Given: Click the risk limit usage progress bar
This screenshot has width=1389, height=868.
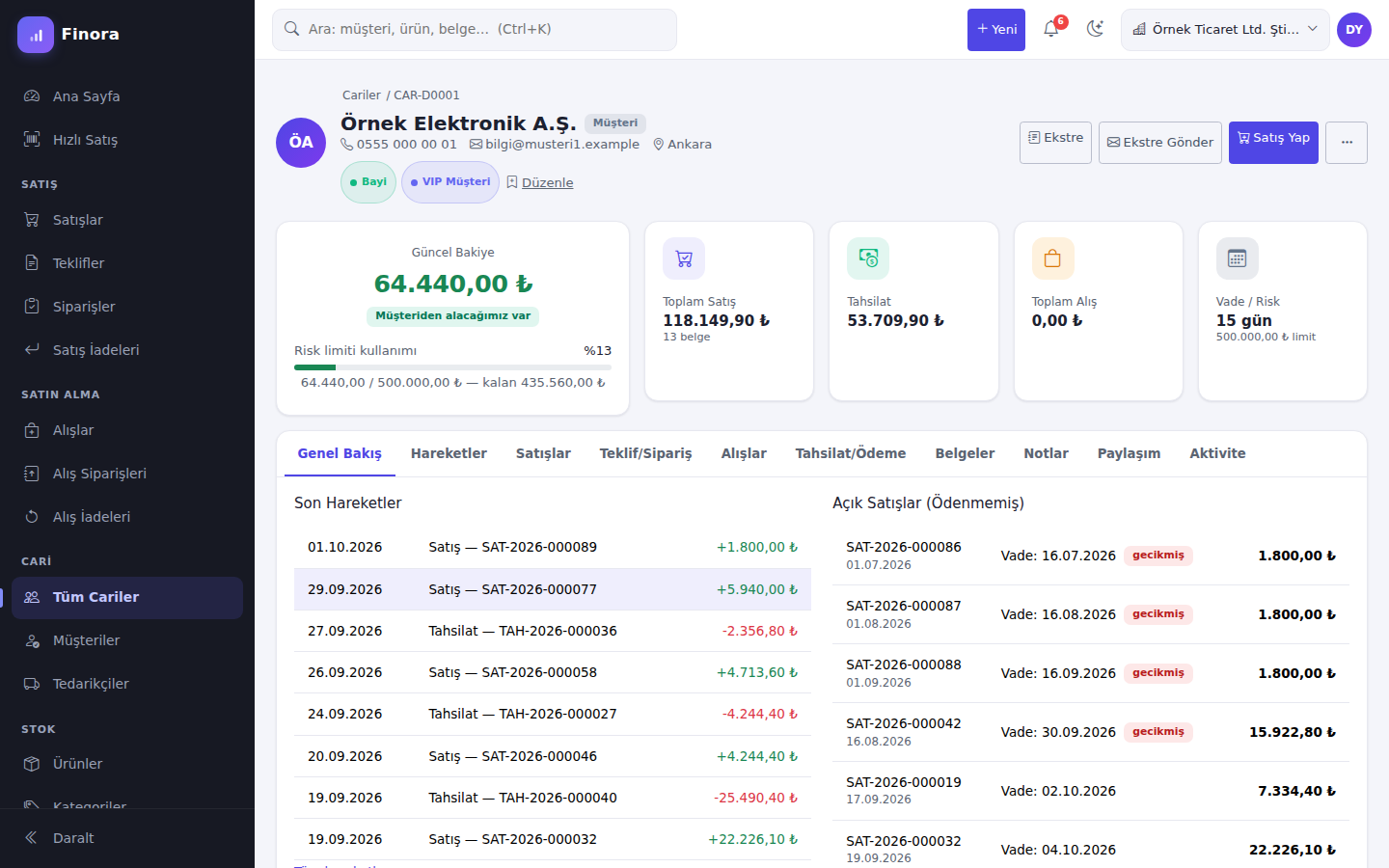Looking at the screenshot, I should 452,367.
